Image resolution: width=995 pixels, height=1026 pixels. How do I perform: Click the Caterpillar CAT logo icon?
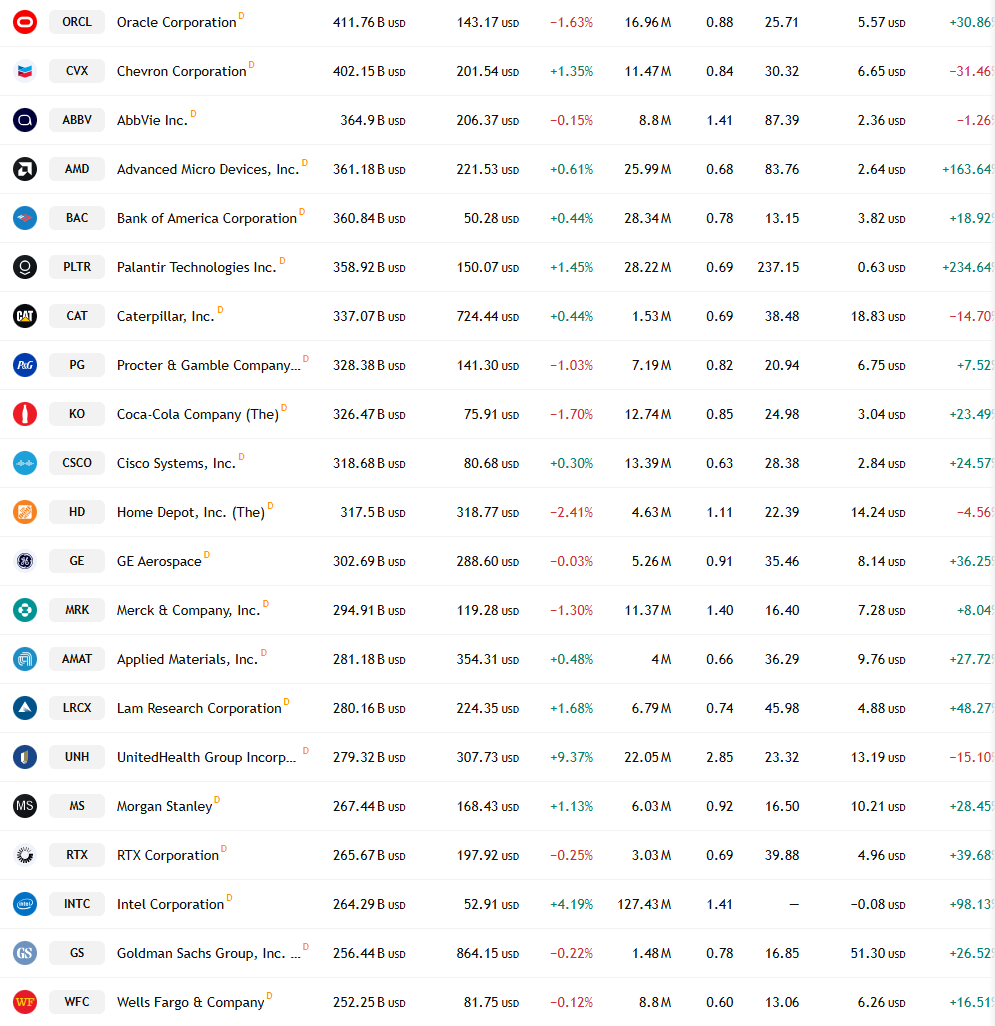coord(25,316)
